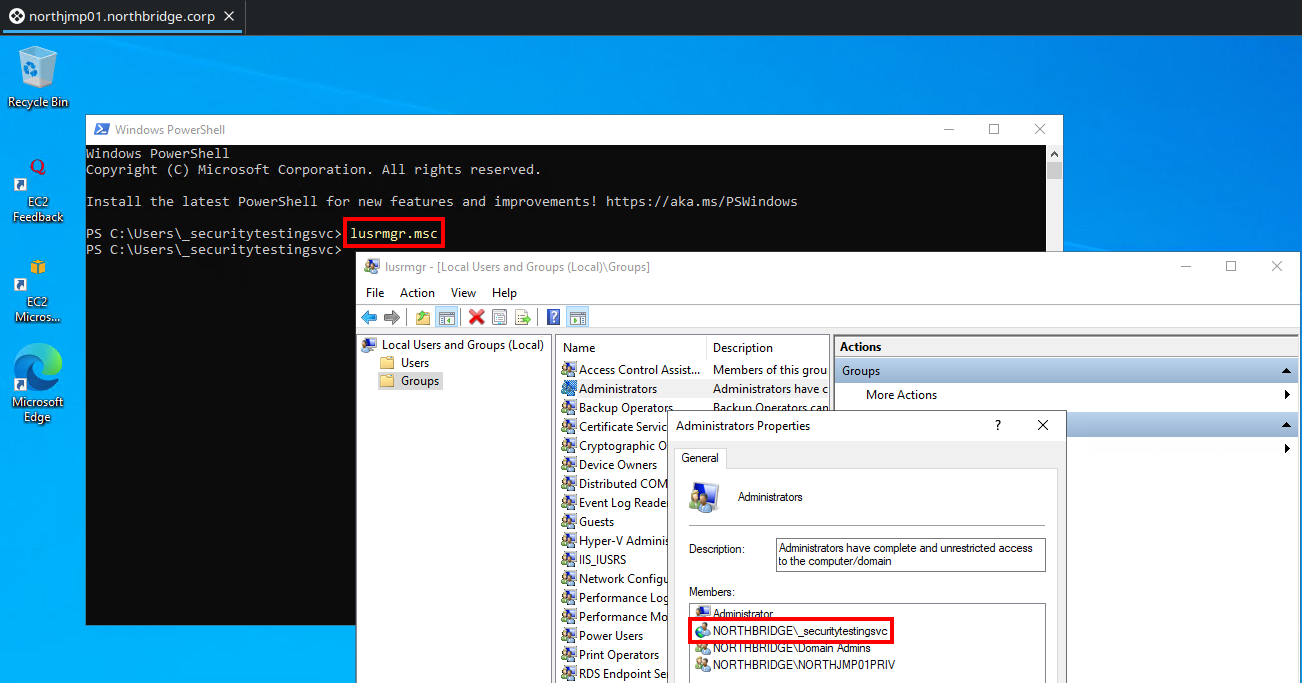Select member NORTHBRIDGE\_securitytestingsvc
The height and width of the screenshot is (683, 1302).
tap(791, 631)
